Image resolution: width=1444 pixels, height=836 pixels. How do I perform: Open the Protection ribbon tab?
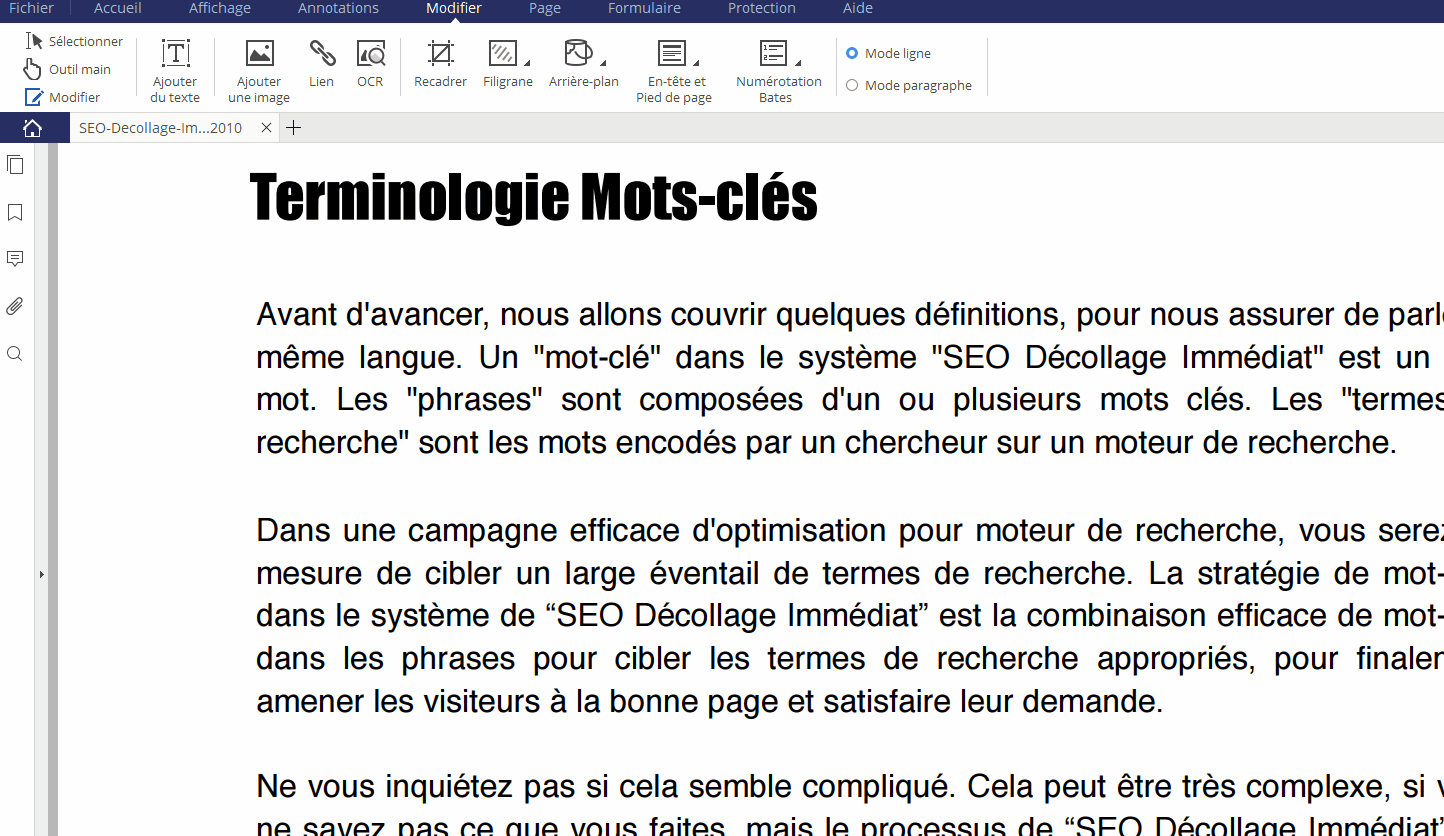tap(761, 8)
